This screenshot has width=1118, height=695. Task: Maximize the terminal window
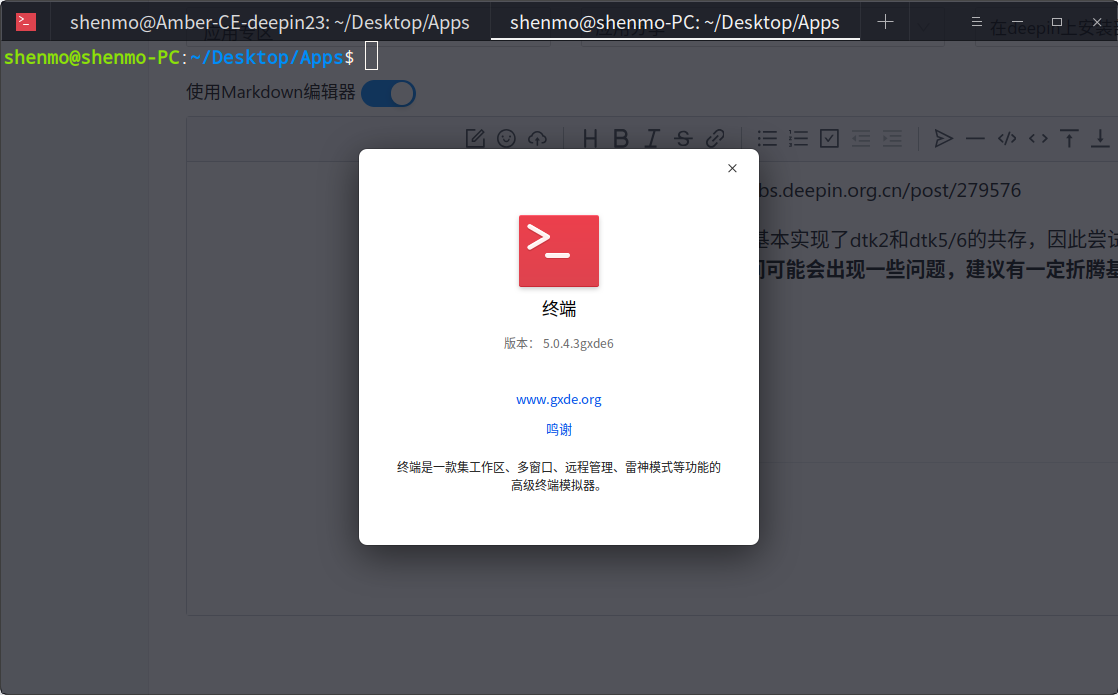click(1057, 22)
